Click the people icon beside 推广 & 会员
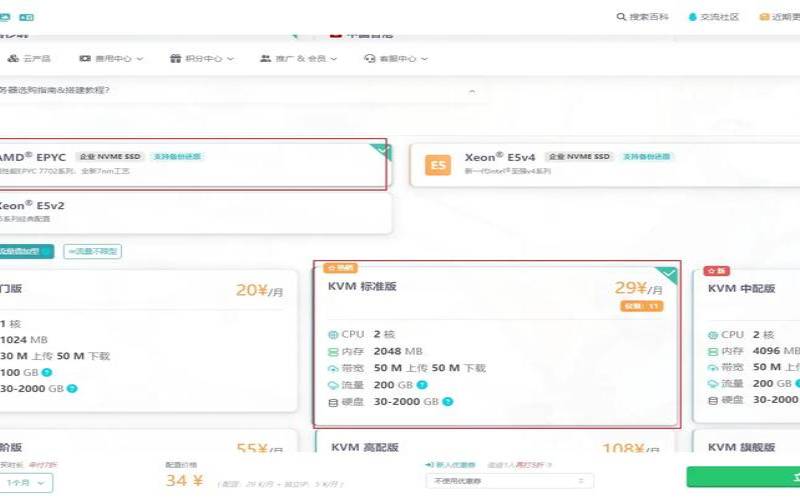Image resolution: width=800 pixels, height=500 pixels. 265,59
